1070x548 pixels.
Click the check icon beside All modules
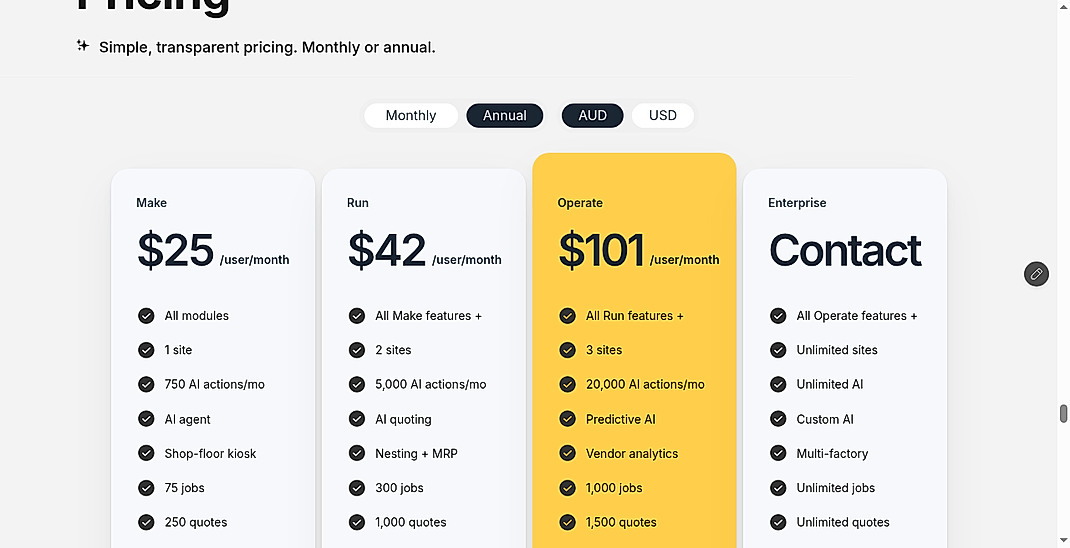[x=146, y=315]
